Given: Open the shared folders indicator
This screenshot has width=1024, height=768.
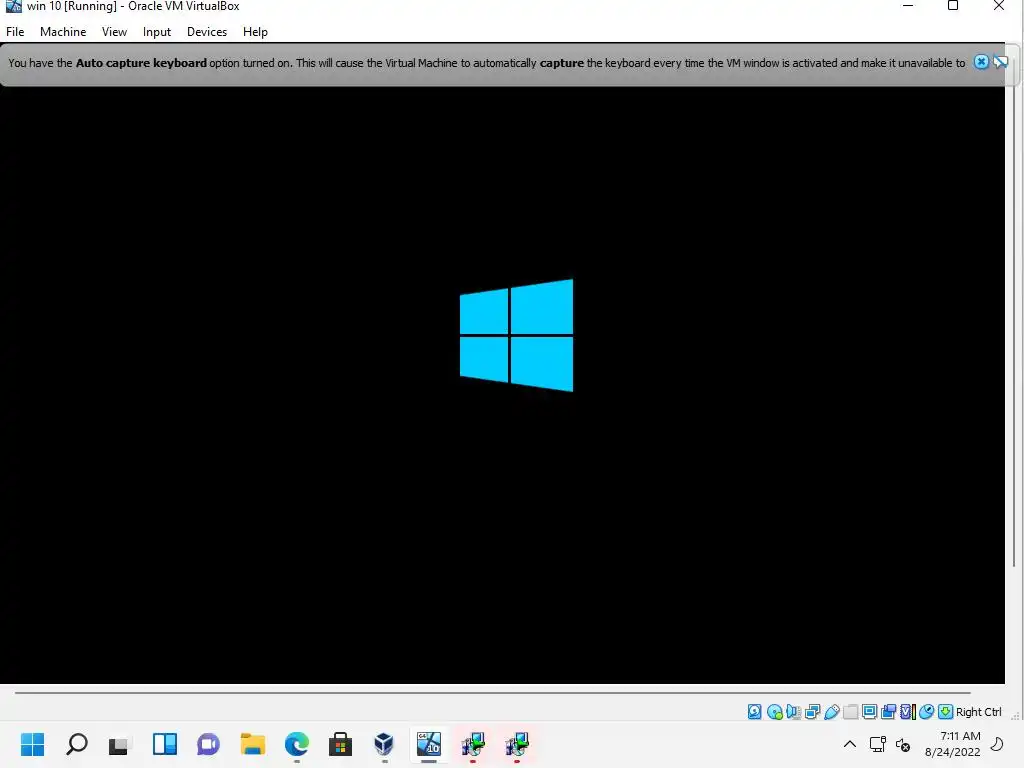Looking at the screenshot, I should click(x=850, y=712).
